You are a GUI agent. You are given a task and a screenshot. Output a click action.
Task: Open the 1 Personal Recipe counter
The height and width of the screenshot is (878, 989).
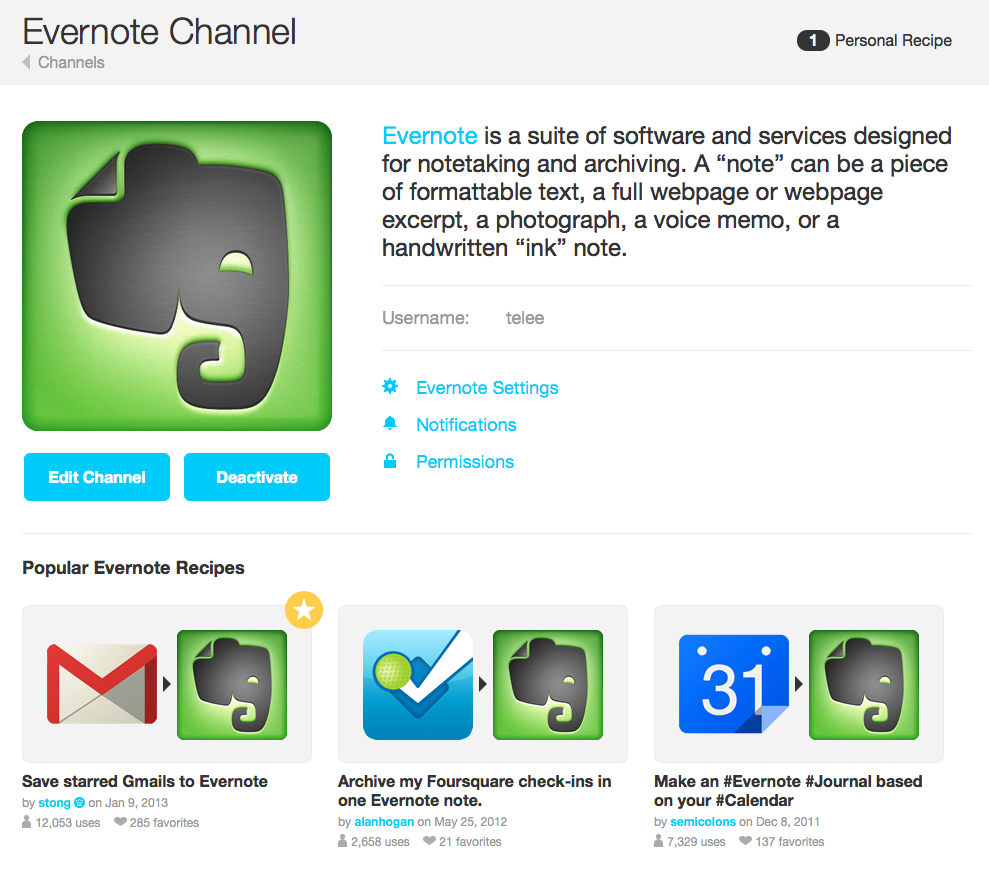[875, 41]
